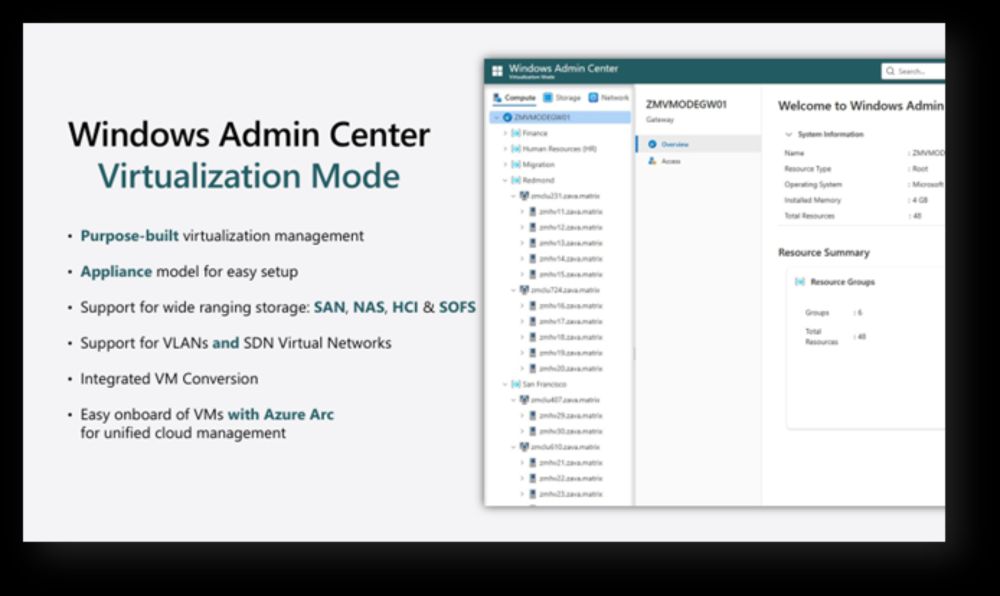Click the zmclu231.zava.matrix cluster icon
1000x596 pixels.
524,196
